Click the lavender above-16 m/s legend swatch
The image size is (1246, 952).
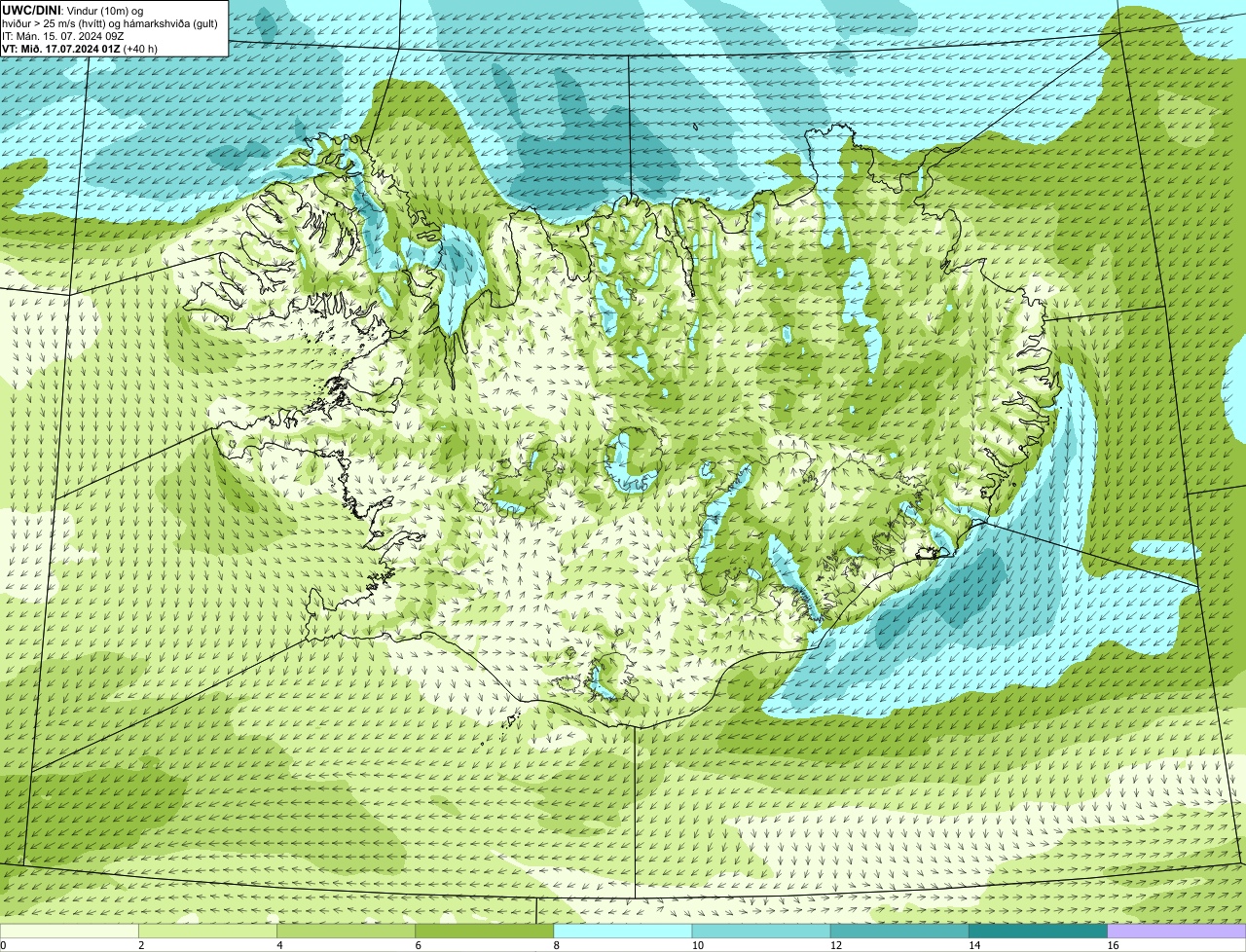coord(1177,931)
